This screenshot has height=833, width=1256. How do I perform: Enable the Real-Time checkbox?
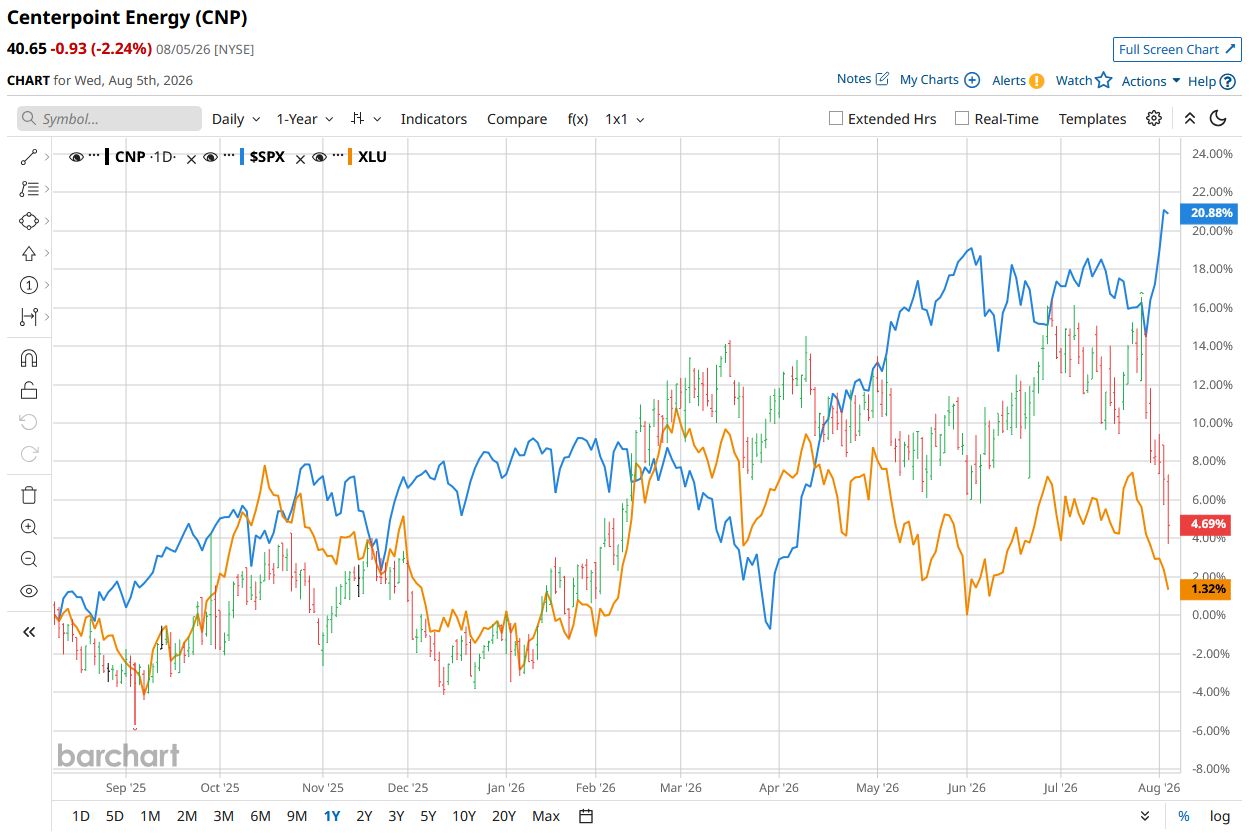pyautogui.click(x=962, y=118)
